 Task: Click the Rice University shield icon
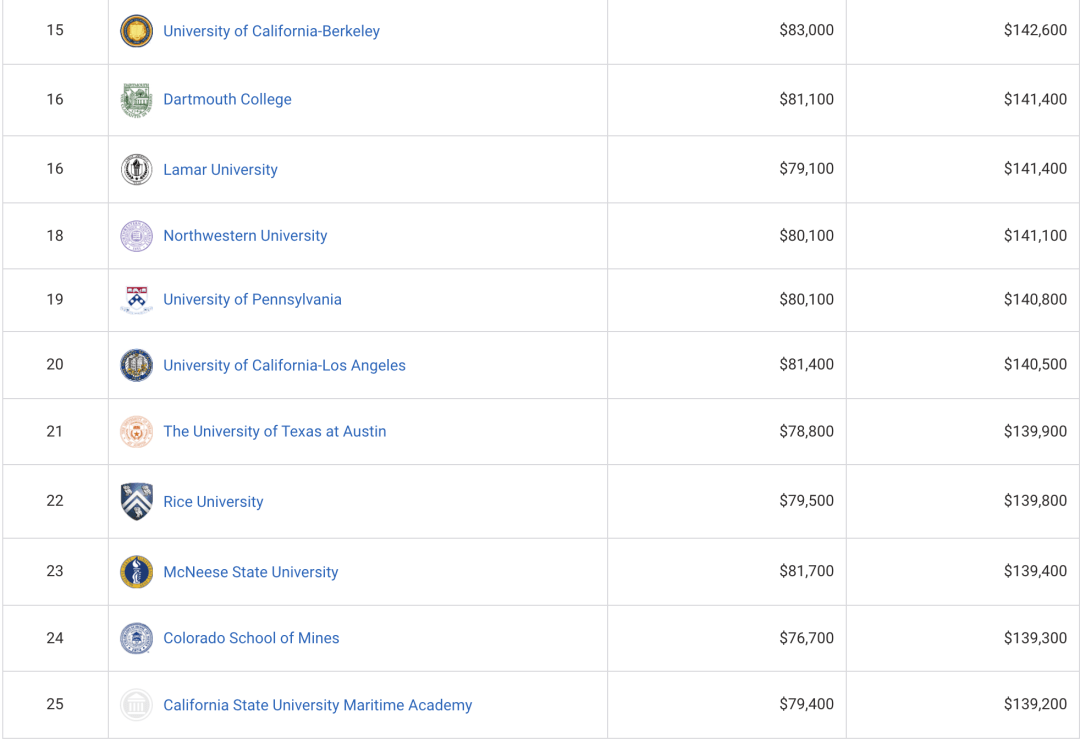136,502
